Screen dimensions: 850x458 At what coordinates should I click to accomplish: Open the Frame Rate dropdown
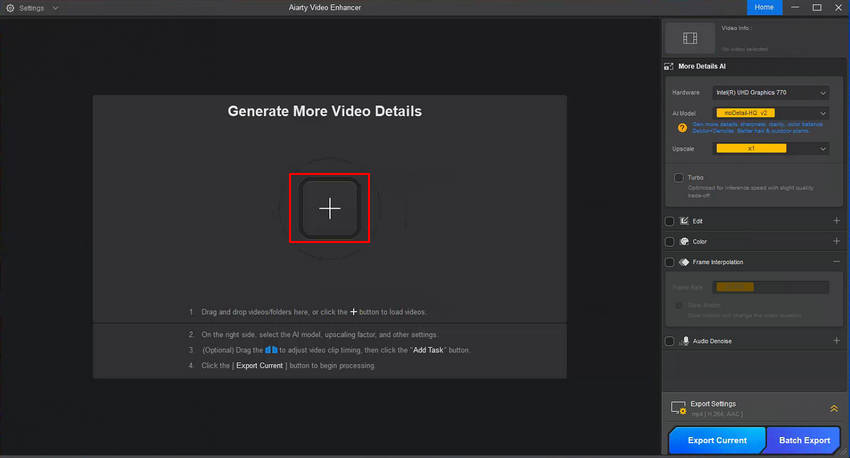pyautogui.click(x=770, y=287)
